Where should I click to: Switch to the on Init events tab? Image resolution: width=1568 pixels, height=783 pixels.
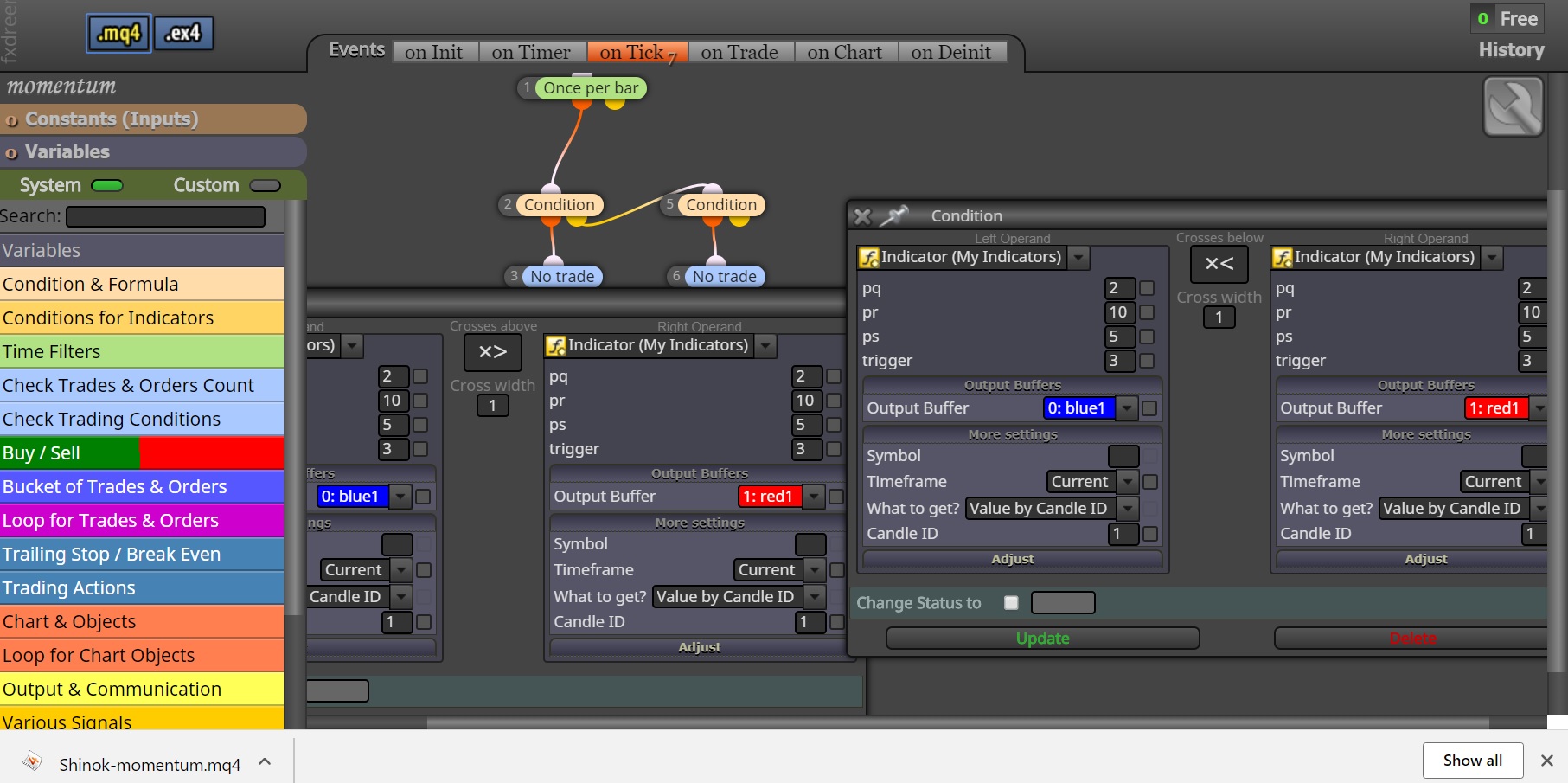434,53
